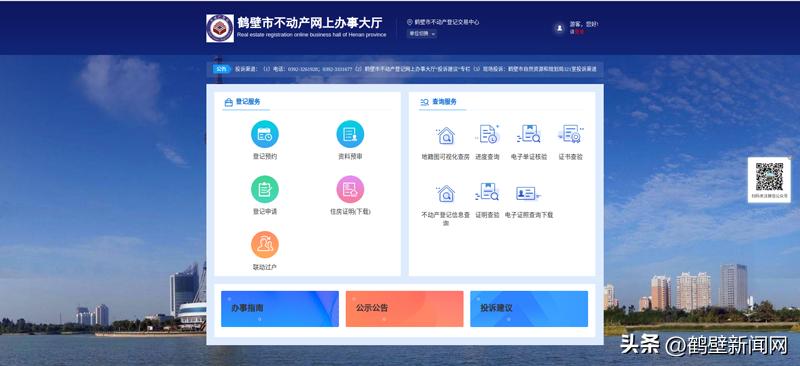
Task: Click the scrolling 投诉渠道 announcement text
Action: pos(415,69)
